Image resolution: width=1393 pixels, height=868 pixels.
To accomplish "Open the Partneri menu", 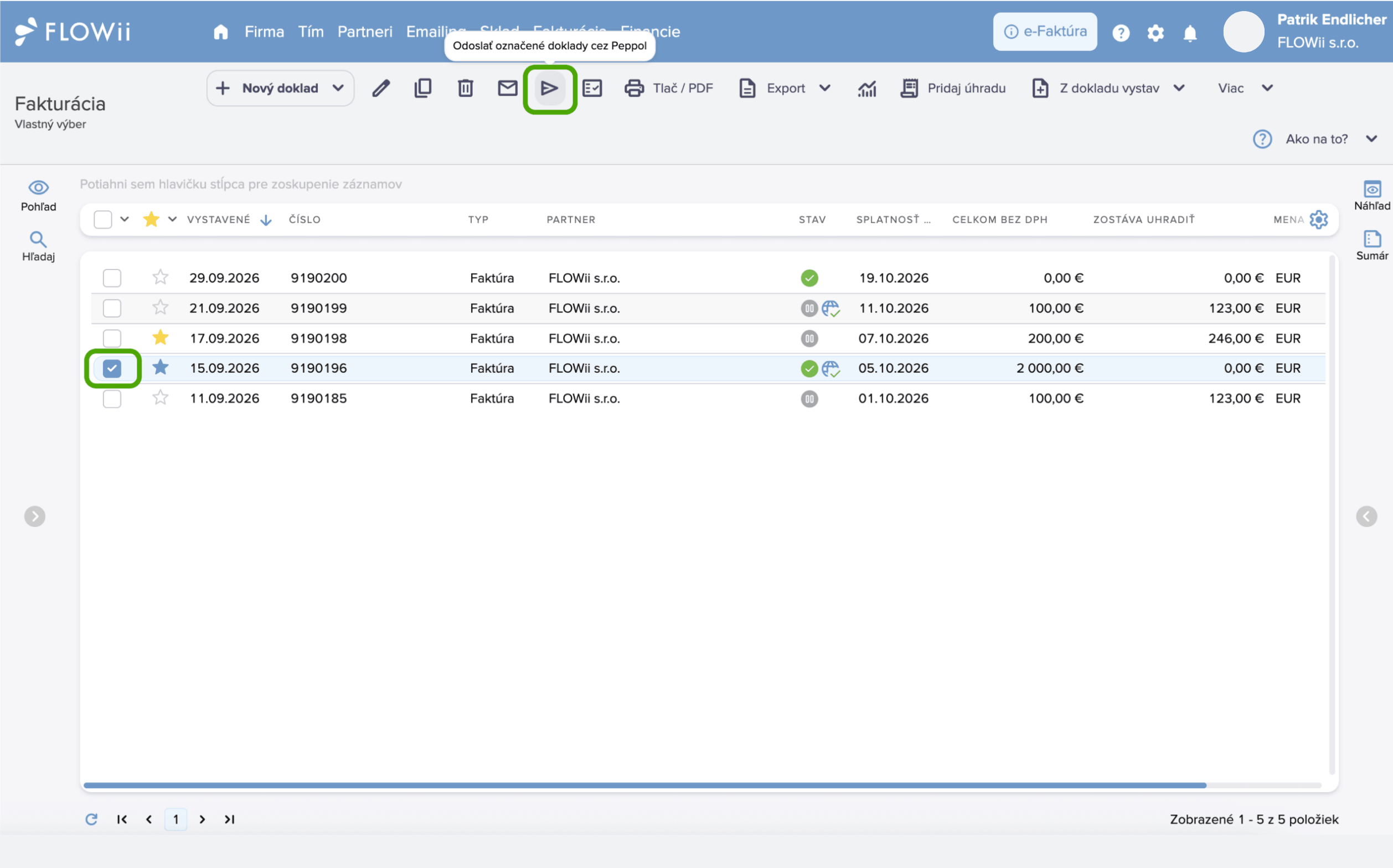I will tap(365, 32).
